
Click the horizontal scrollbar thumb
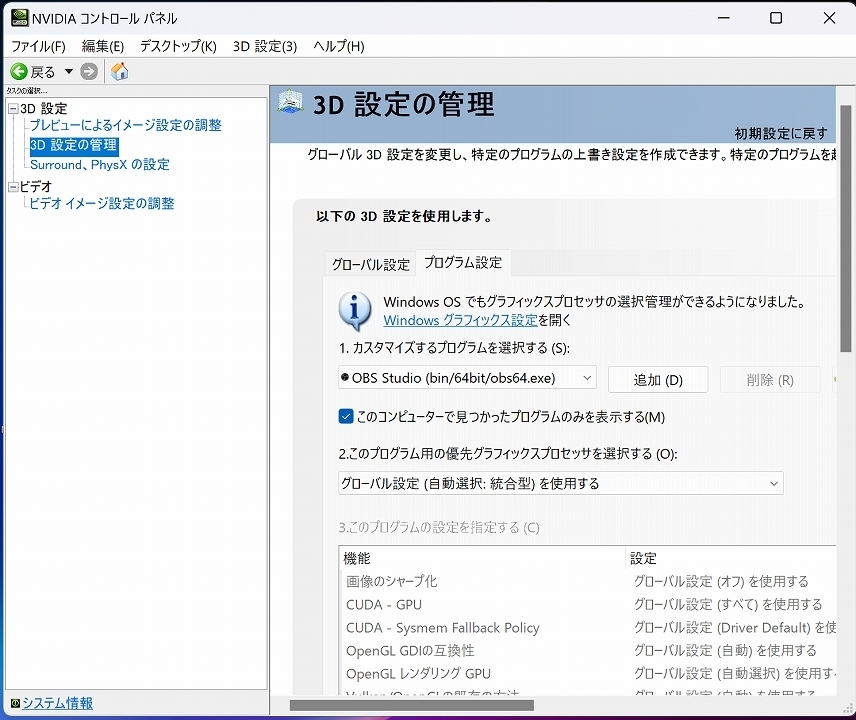click(x=412, y=705)
